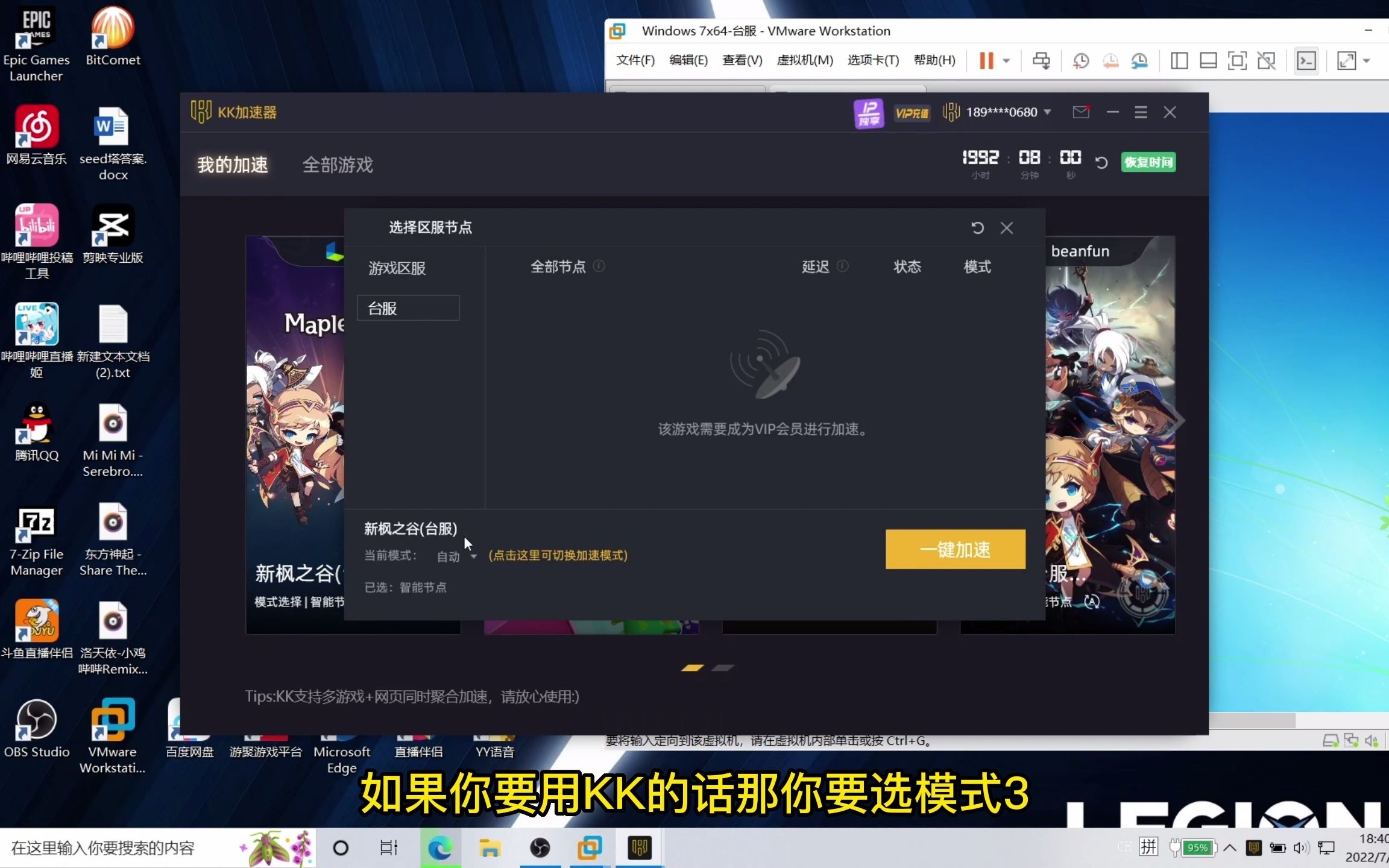Screen dimensions: 1389x868
Task: Open OBS Studio desktop icon
Action: click(36, 728)
